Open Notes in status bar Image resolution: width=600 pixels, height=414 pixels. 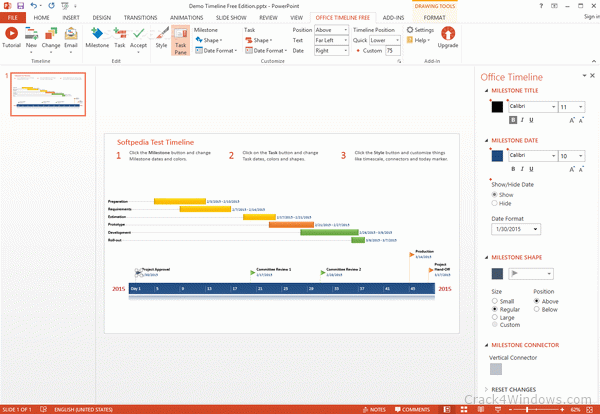(375, 409)
